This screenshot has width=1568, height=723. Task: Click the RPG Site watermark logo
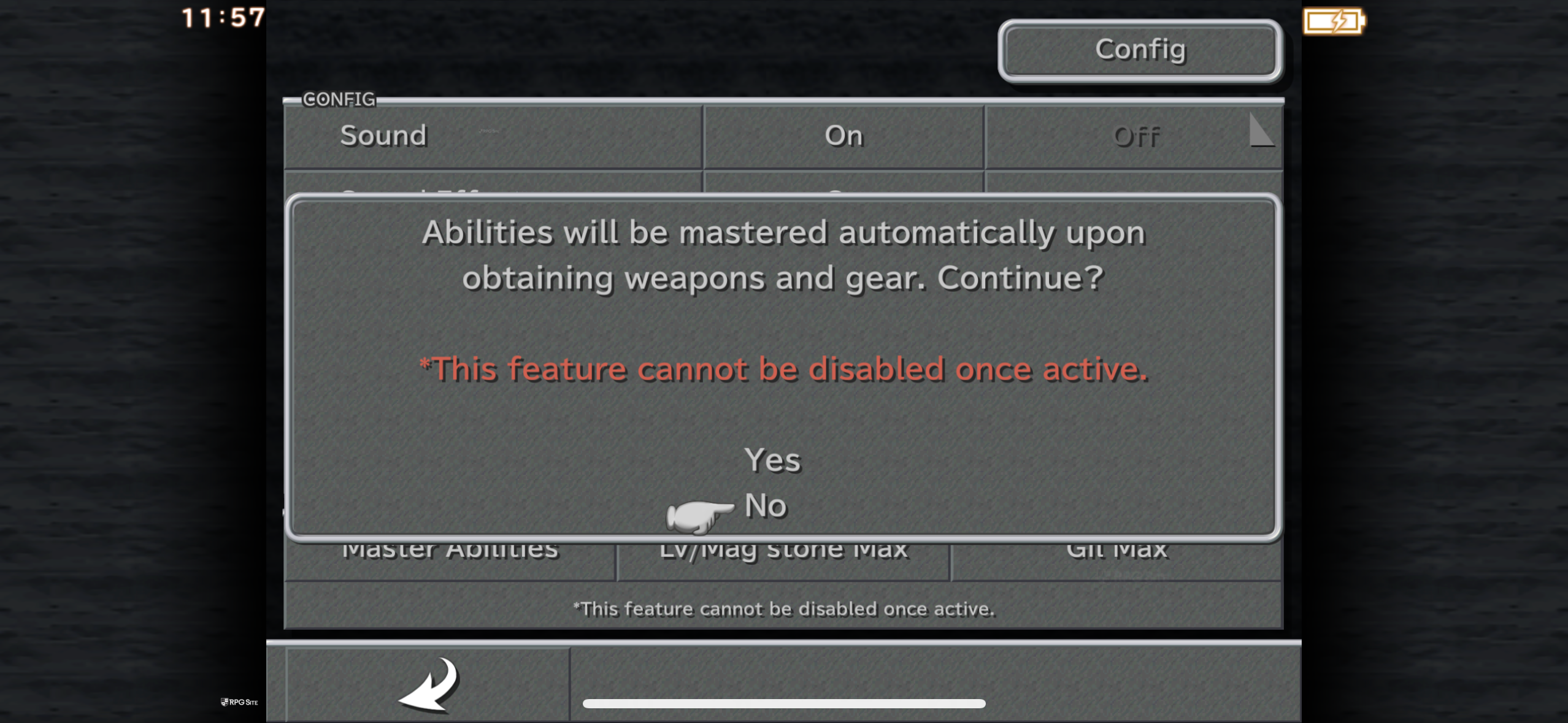239,702
